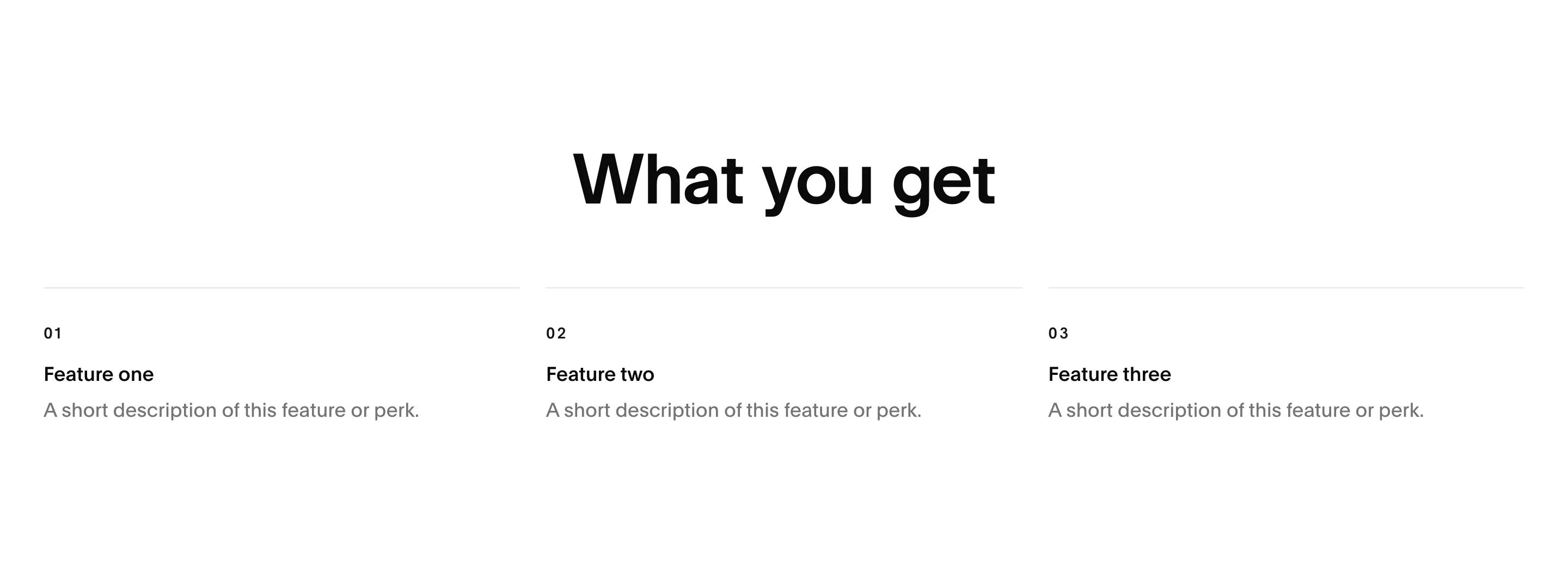
Task: Select the 03 number label
Action: click(1058, 334)
